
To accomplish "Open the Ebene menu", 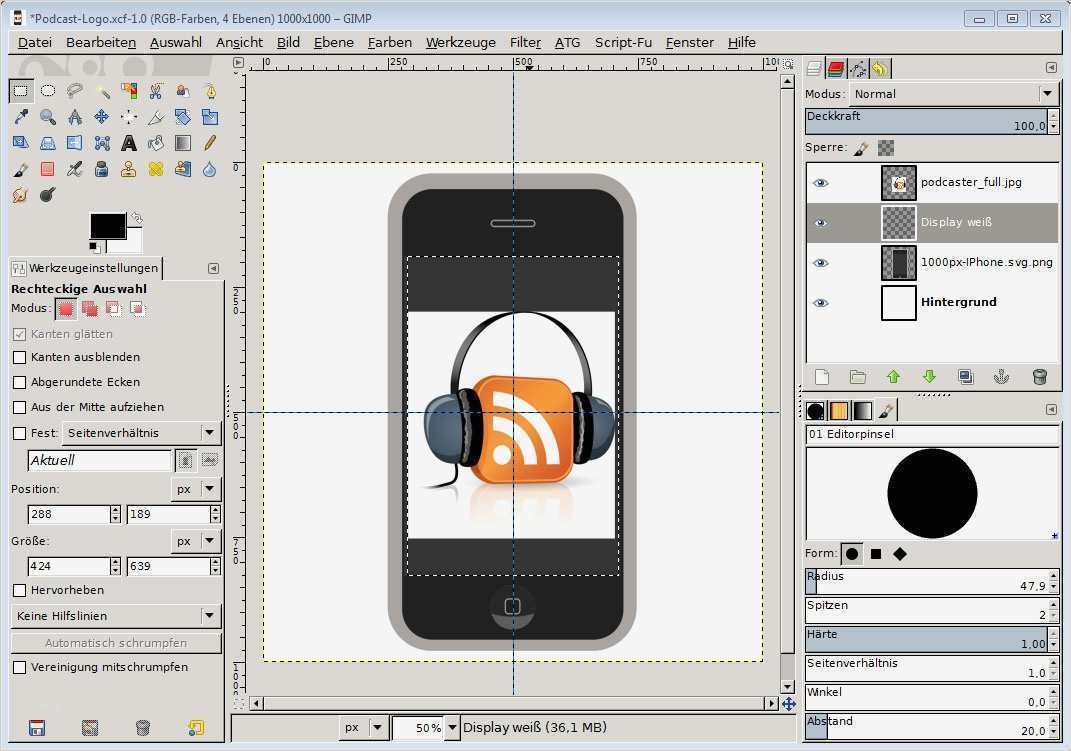I will [x=333, y=42].
